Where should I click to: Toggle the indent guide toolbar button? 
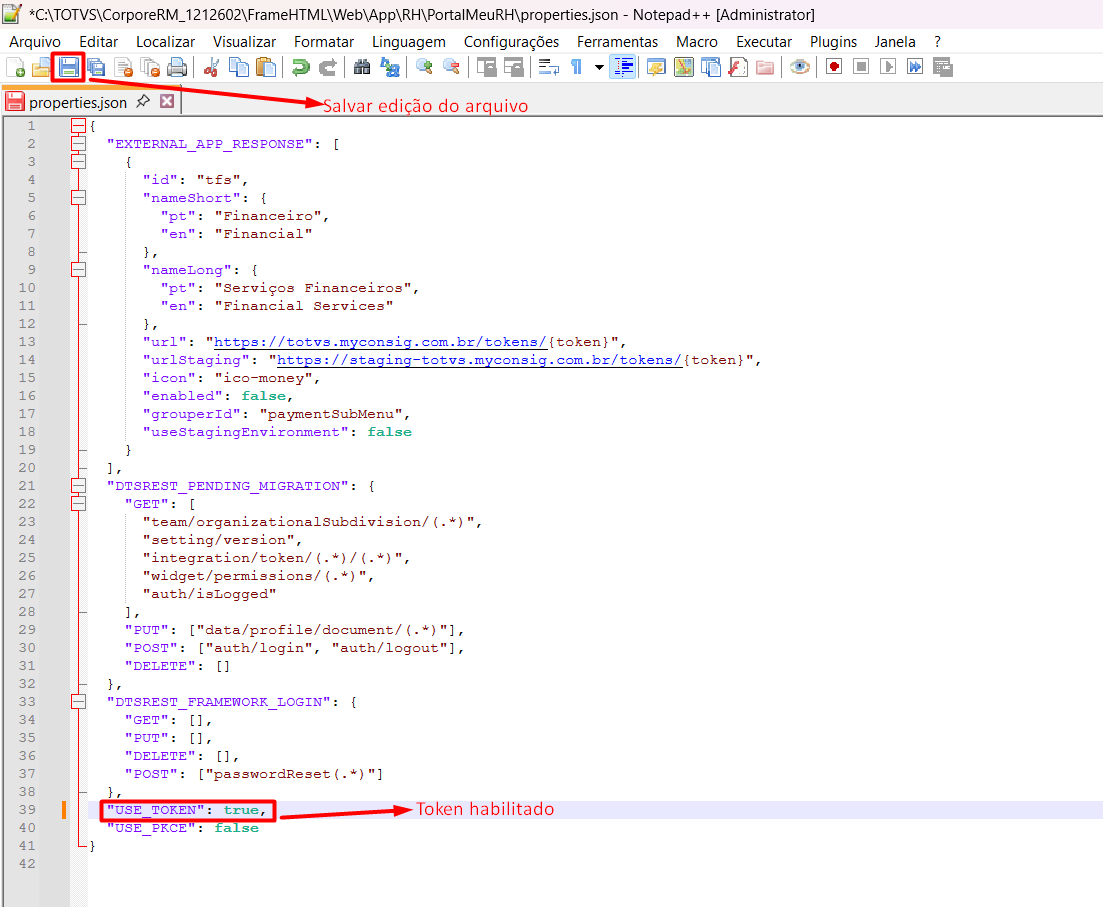tap(623, 68)
